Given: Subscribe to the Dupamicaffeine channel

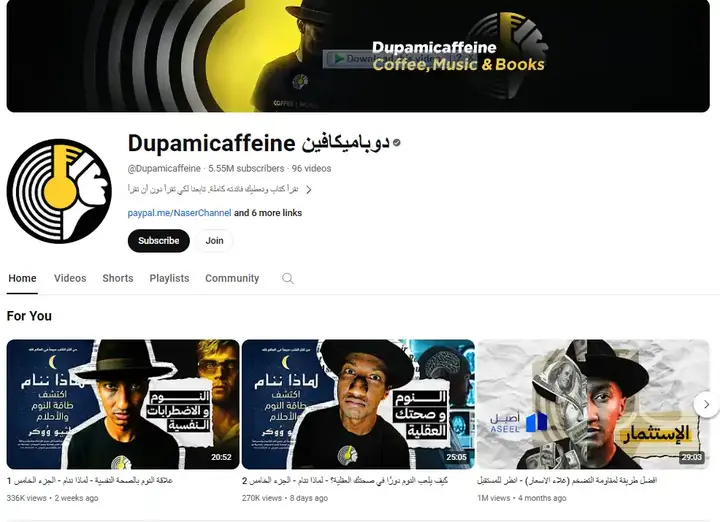Looking at the screenshot, I should (x=158, y=241).
